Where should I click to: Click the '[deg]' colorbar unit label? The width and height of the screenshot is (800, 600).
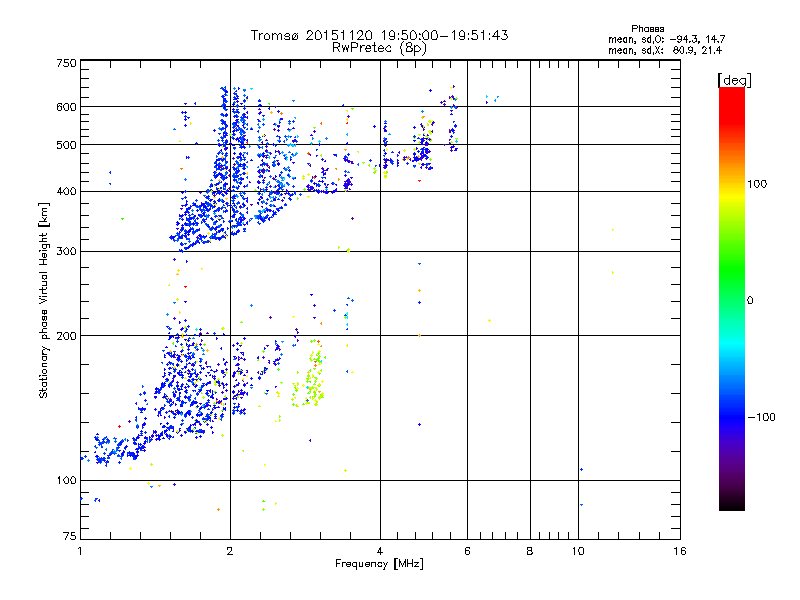click(734, 80)
